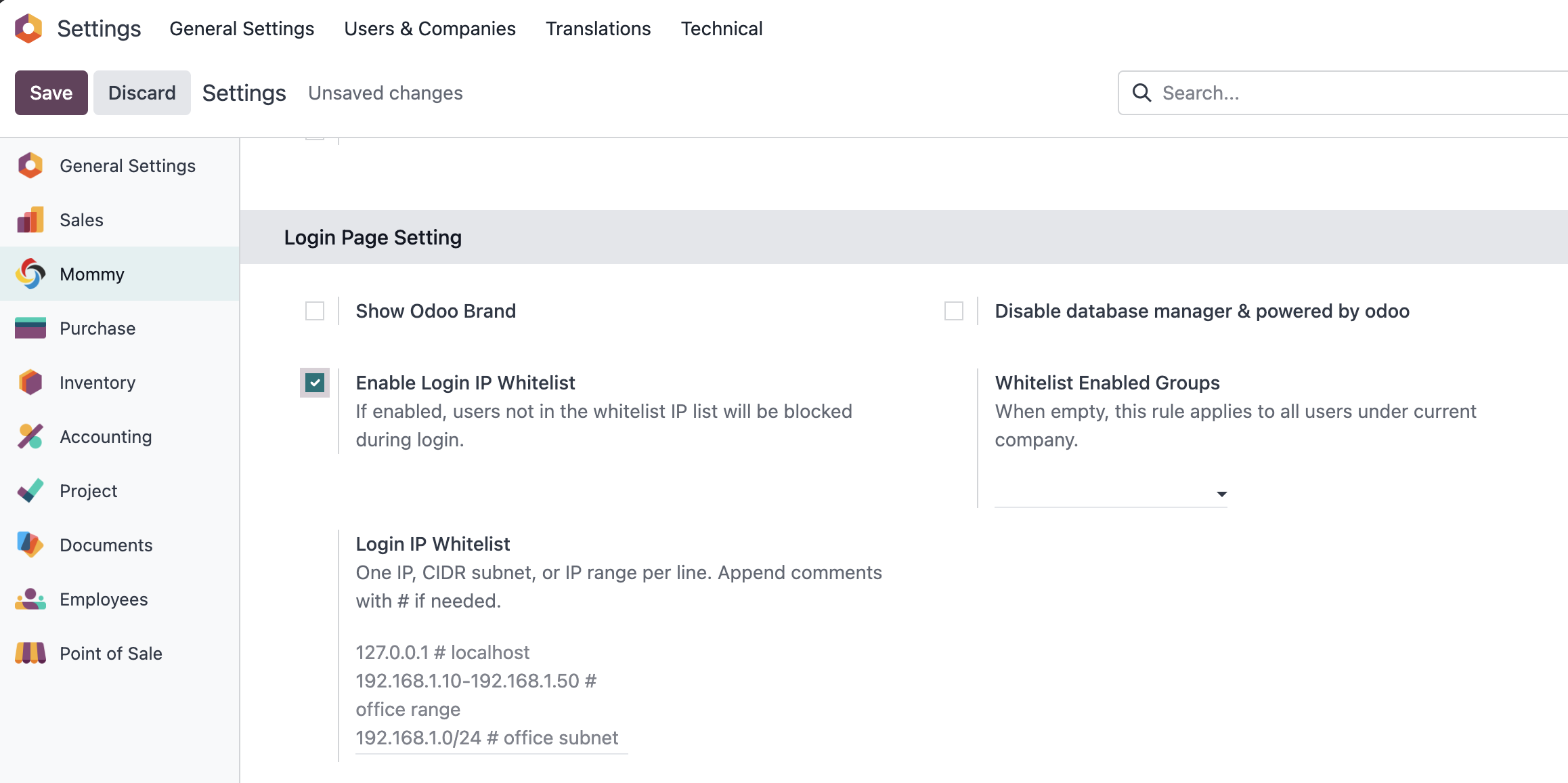1568x783 pixels.
Task: Click into the Login IP Whitelist textarea
Action: pos(492,695)
